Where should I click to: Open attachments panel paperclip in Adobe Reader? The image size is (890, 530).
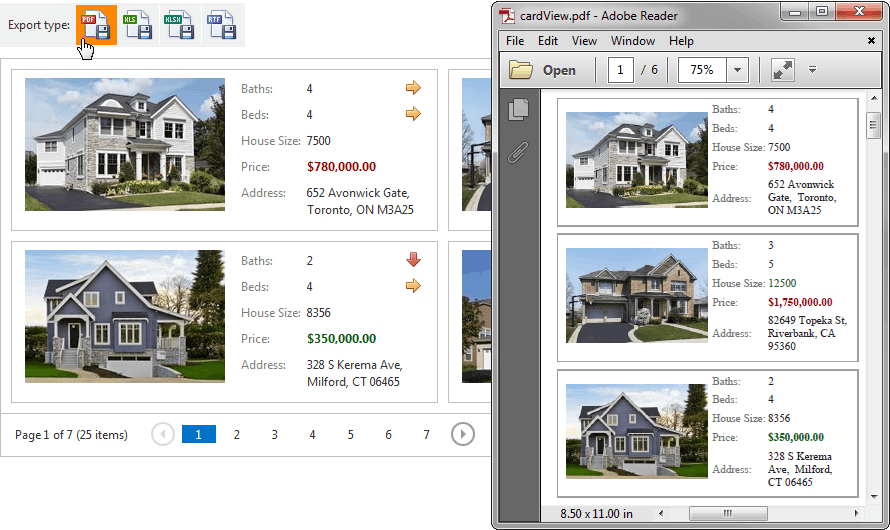(518, 152)
